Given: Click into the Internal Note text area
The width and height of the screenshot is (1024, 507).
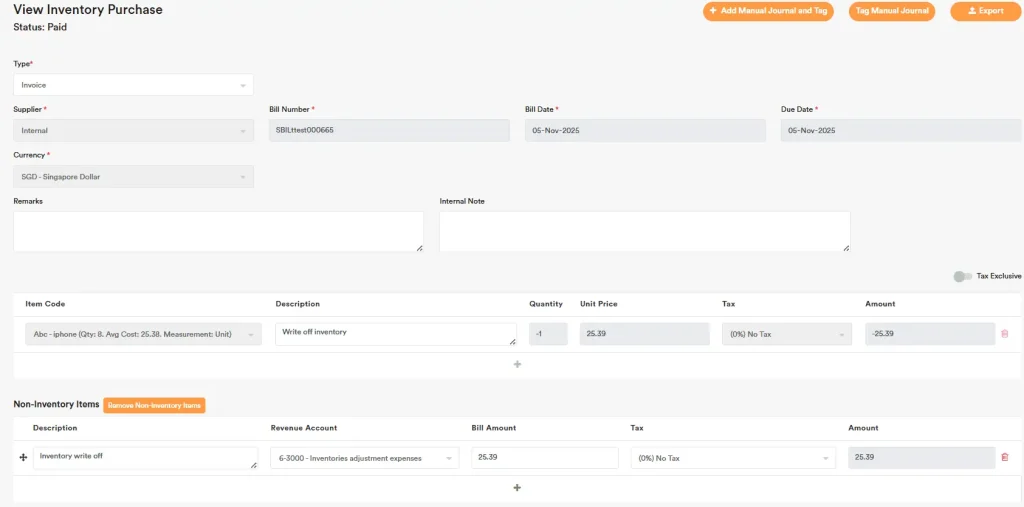Looking at the screenshot, I should pyautogui.click(x=644, y=231).
